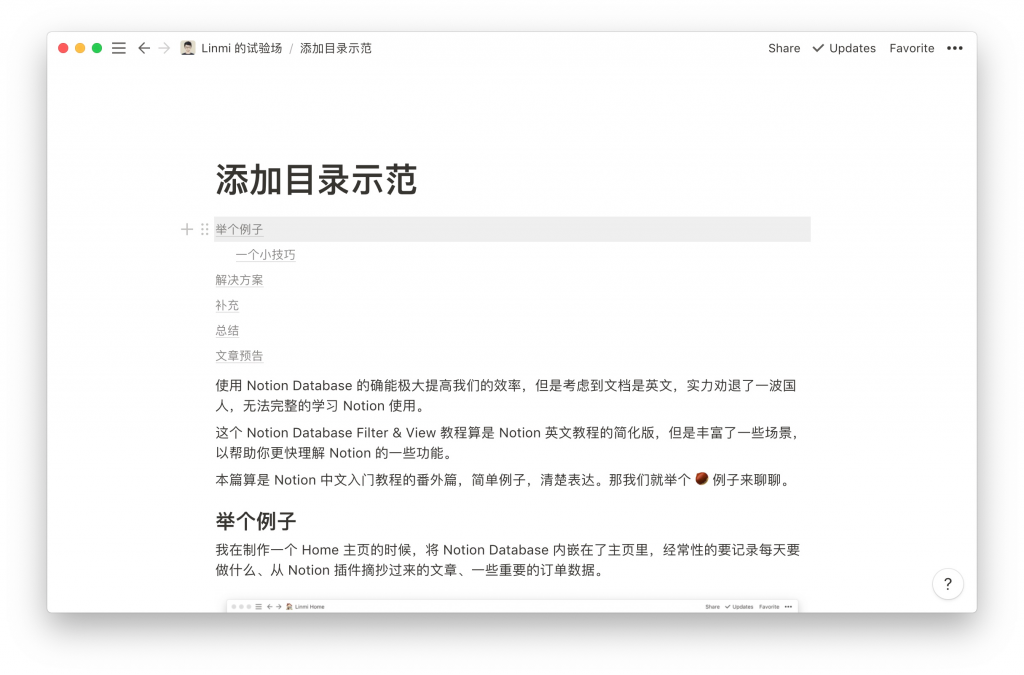Close the window with red button
Viewport: 1024px width, 675px height.
[x=63, y=48]
